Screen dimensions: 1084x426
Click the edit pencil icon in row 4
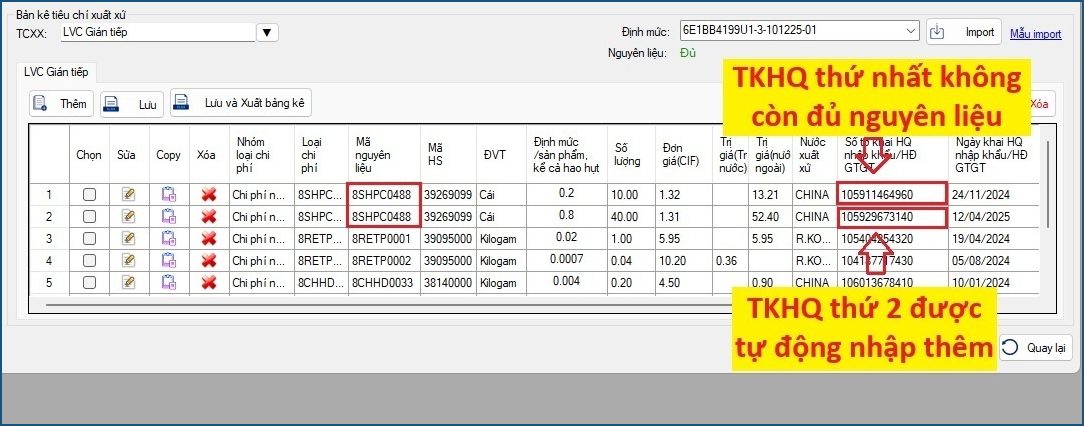128,261
